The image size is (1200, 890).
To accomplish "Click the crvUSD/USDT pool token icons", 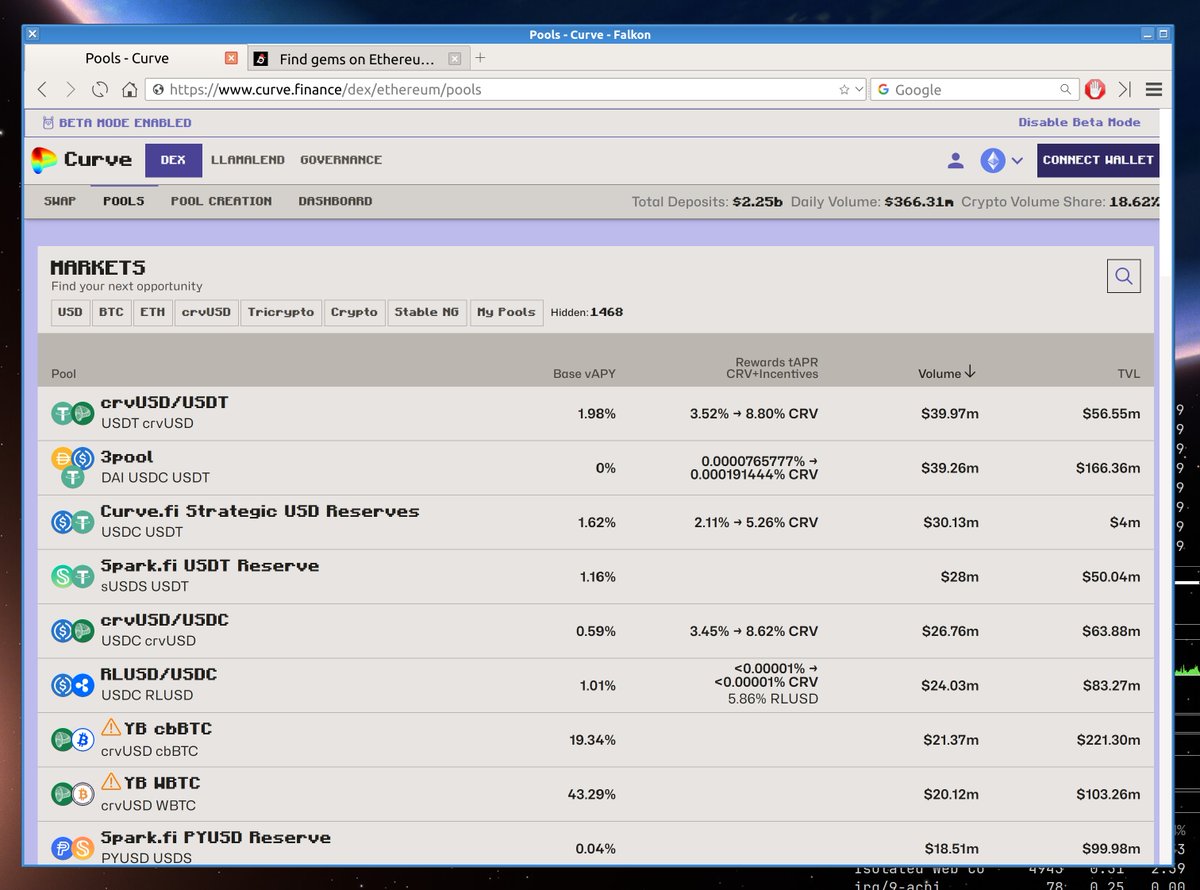I will pyautogui.click(x=72, y=413).
